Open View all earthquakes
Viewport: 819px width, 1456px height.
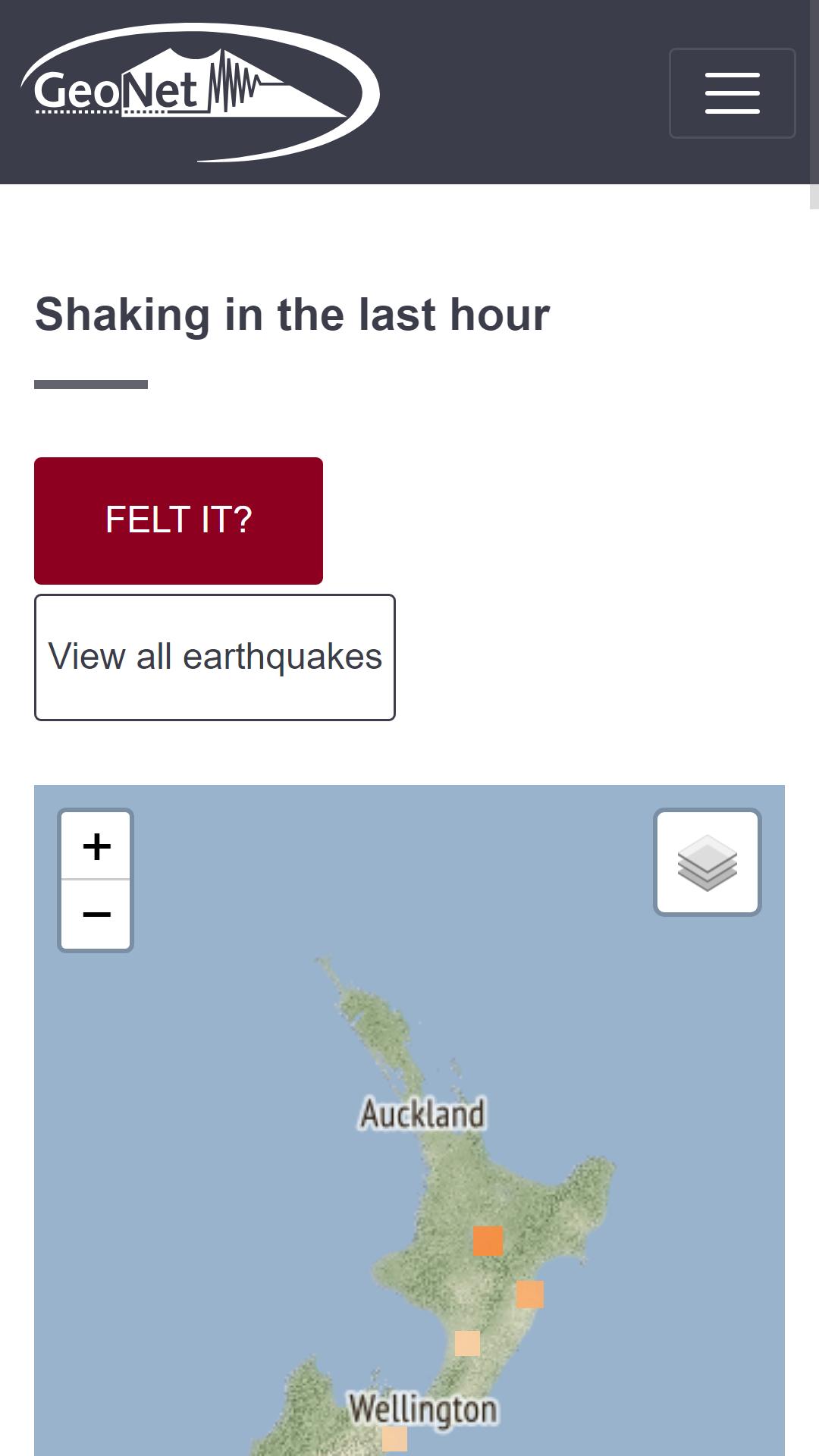215,657
